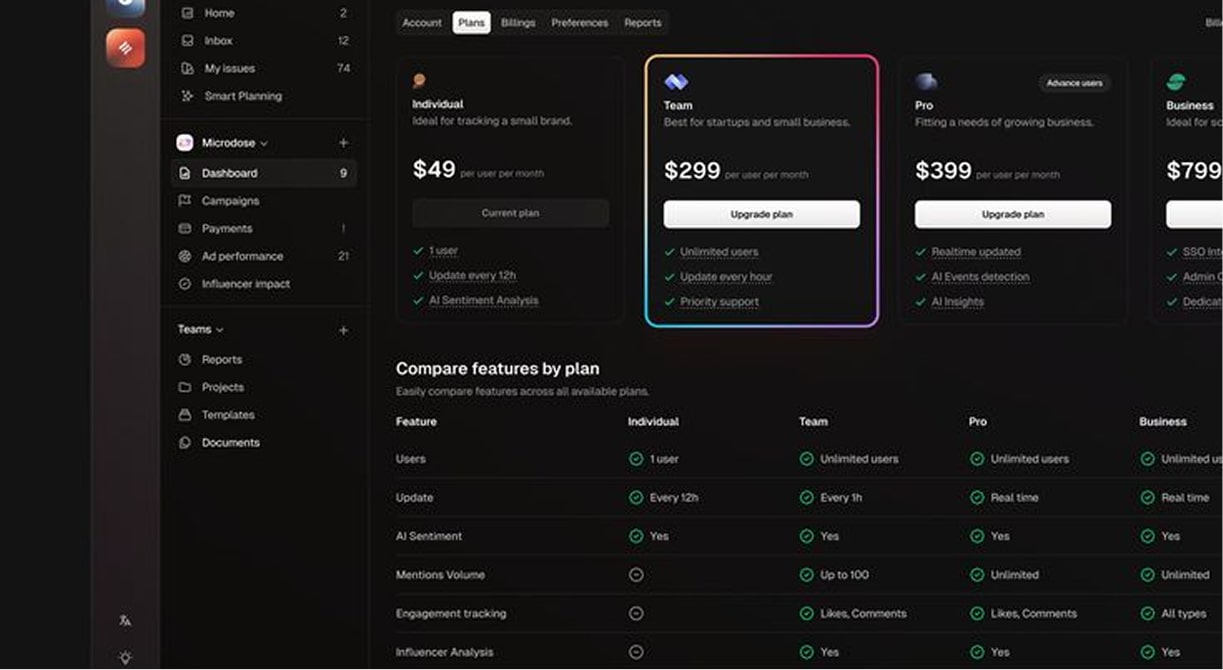Screen dimensions: 1223x670
Task: Open the Preferences tab
Action: 579,22
